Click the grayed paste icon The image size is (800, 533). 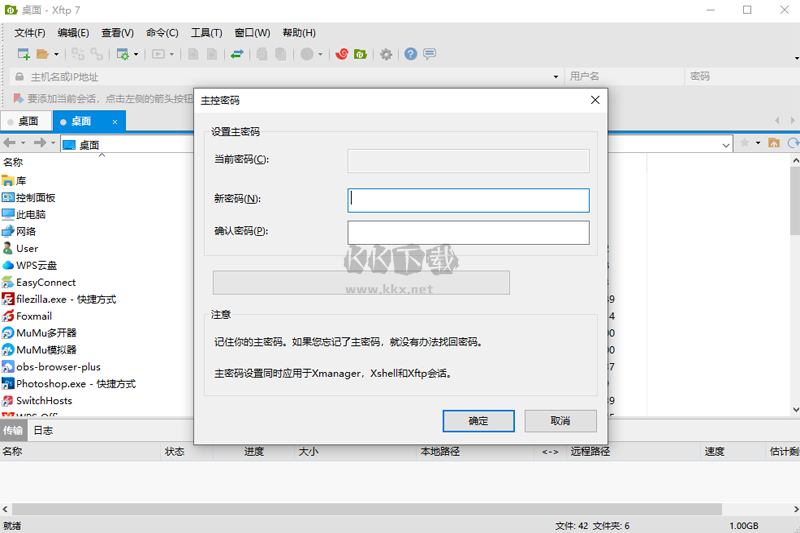pos(281,54)
